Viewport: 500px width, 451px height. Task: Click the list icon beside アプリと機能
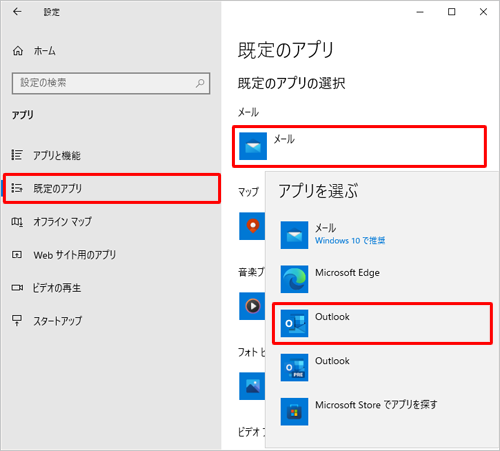[x=17, y=155]
